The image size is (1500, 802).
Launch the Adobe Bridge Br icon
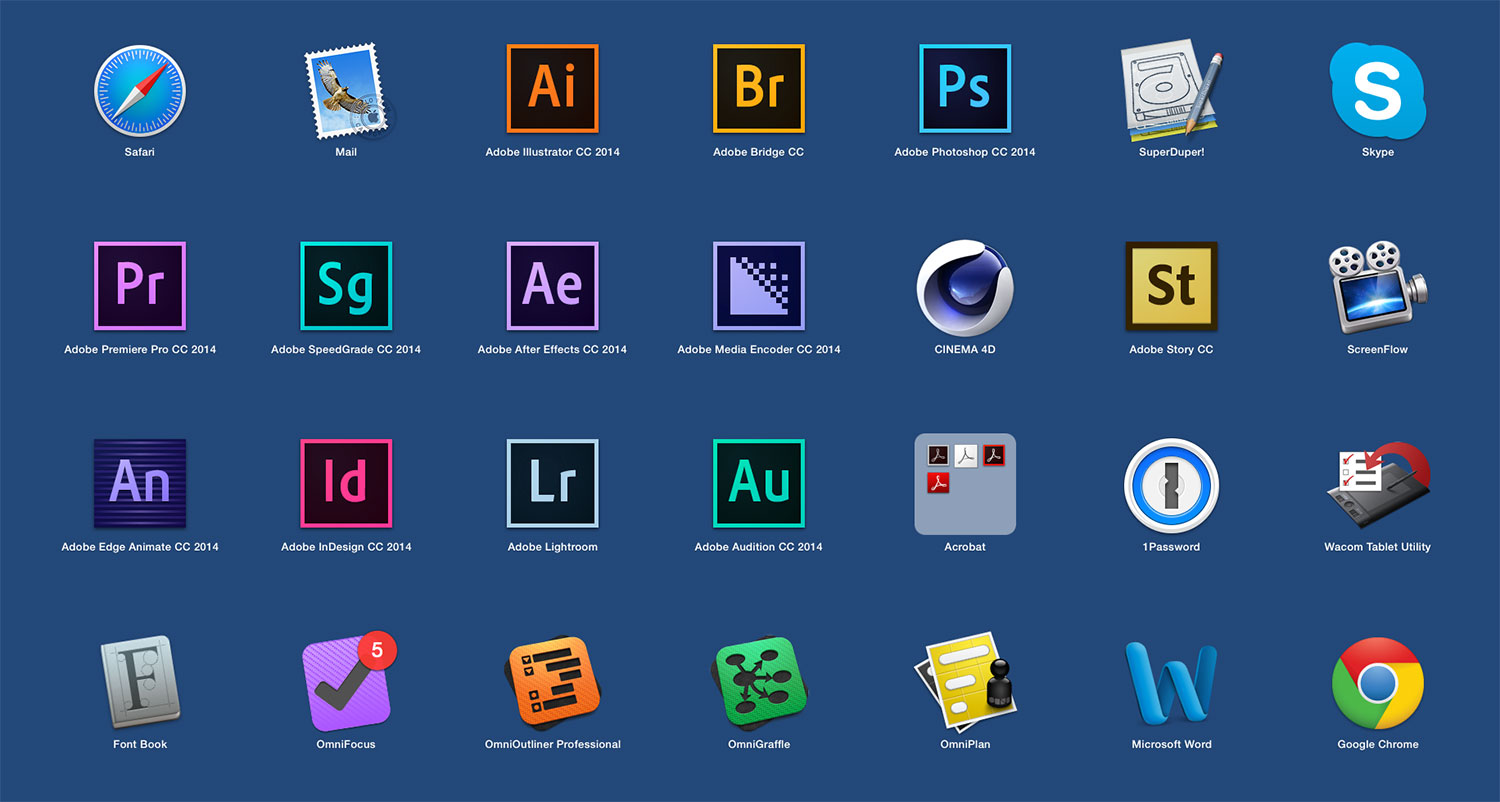point(758,88)
